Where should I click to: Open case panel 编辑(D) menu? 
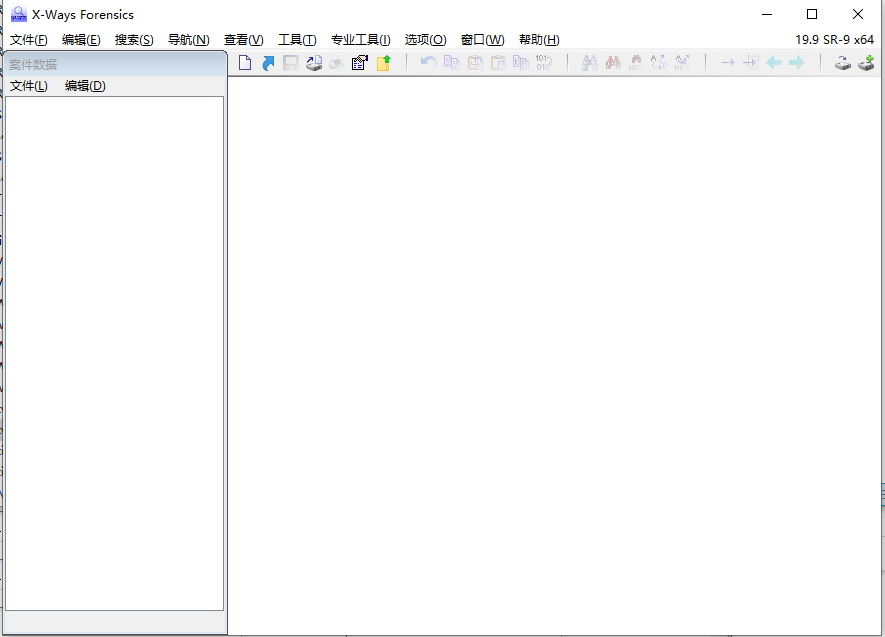pos(85,86)
